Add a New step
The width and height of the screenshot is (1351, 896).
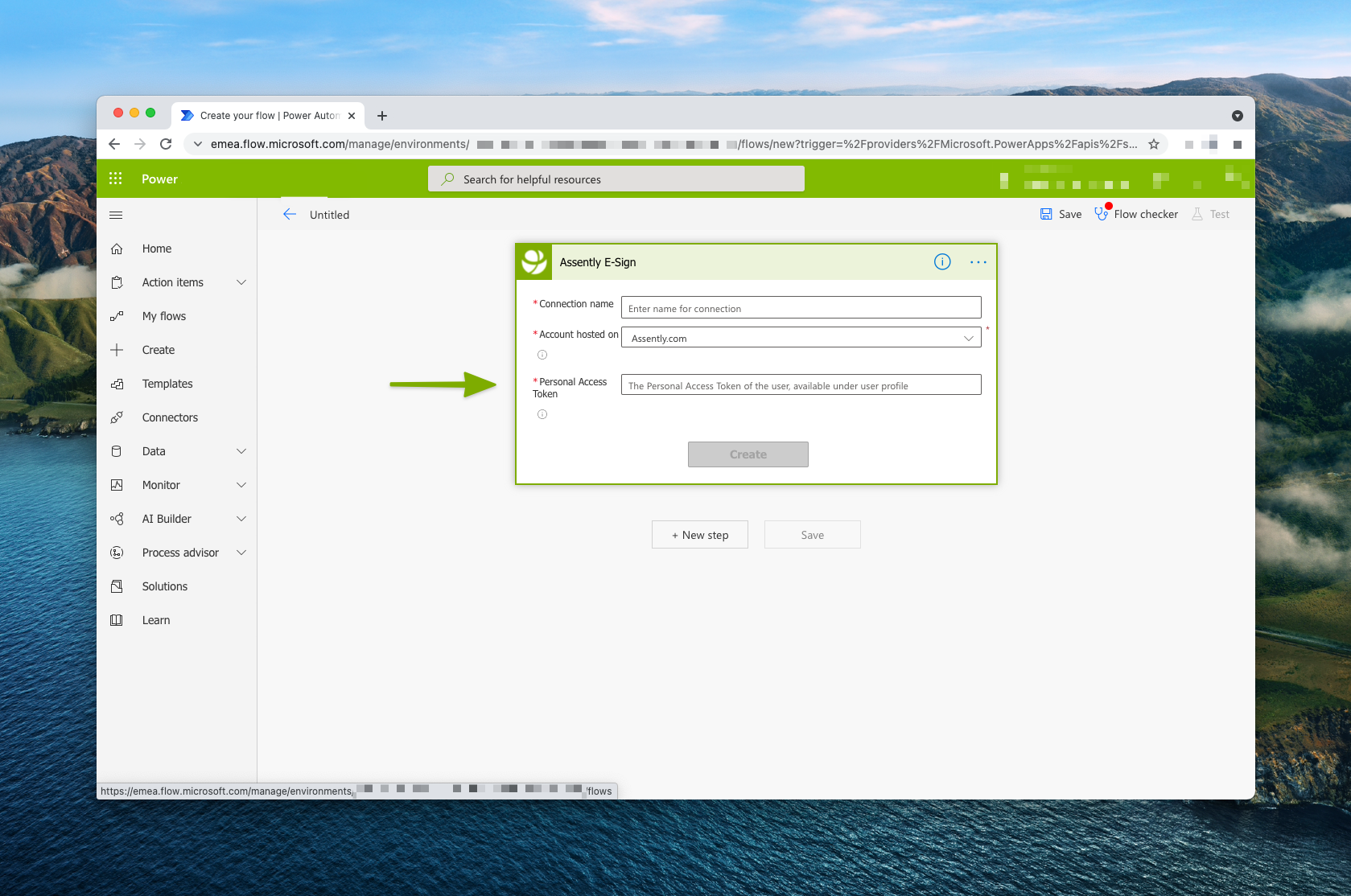tap(700, 535)
